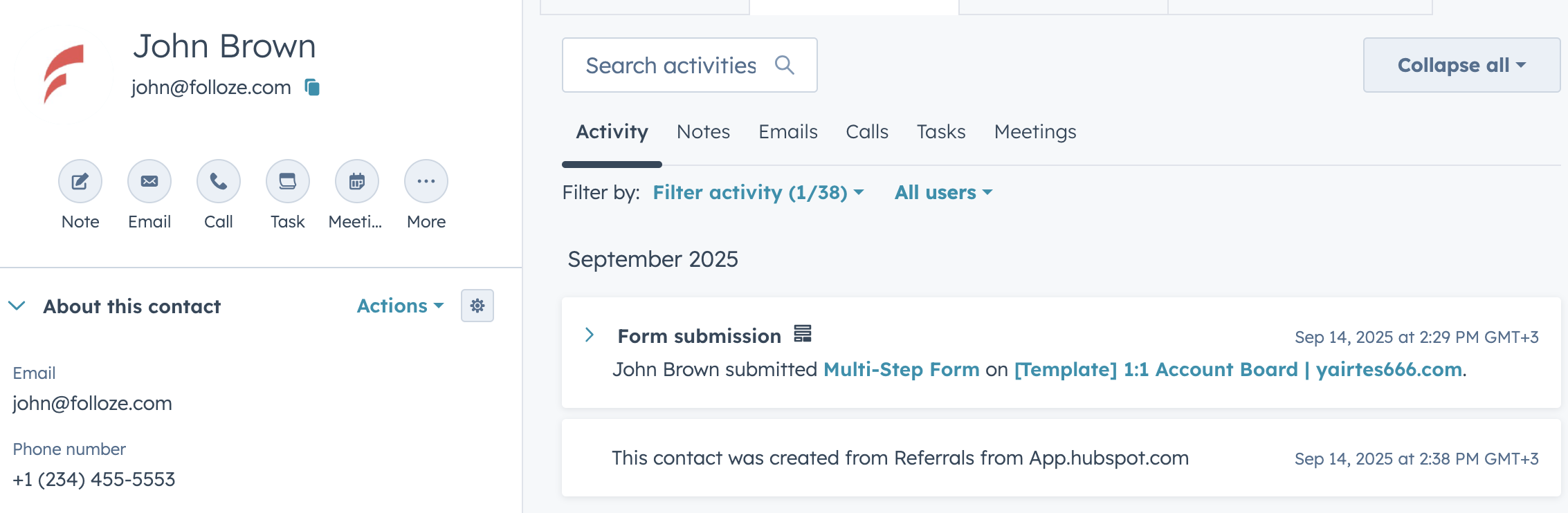The height and width of the screenshot is (513, 1568).
Task: Open the All users dropdown
Action: pyautogui.click(x=943, y=192)
